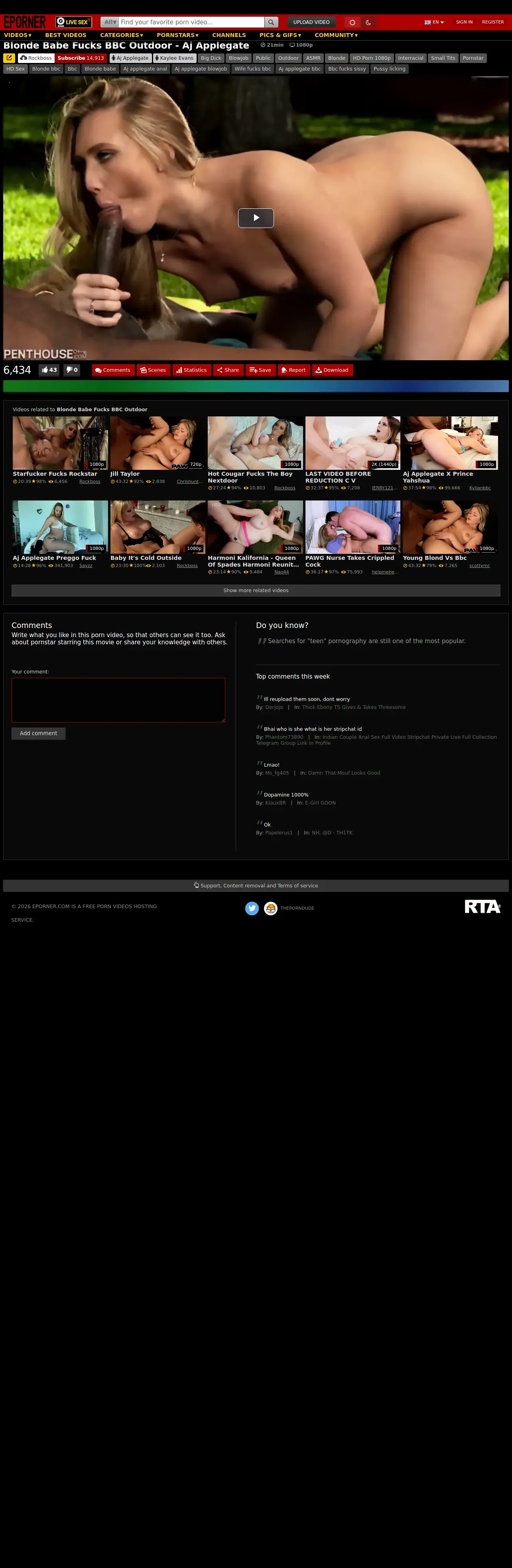This screenshot has height=1568, width=512.
Task: Open commenter profile Ms_fg405
Action: pos(277,773)
